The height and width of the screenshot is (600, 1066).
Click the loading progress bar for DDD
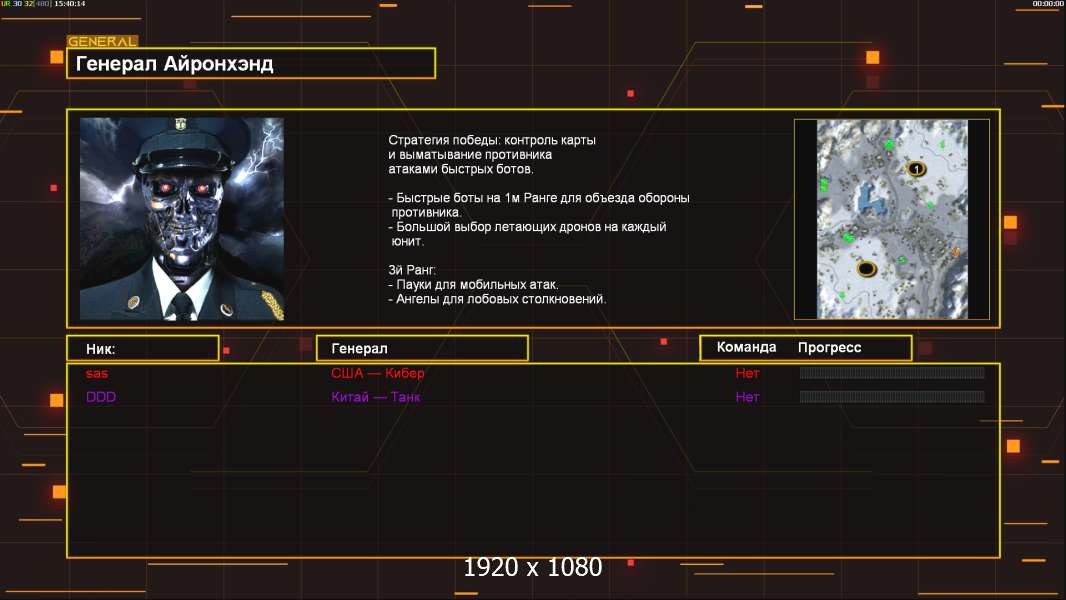(892, 396)
